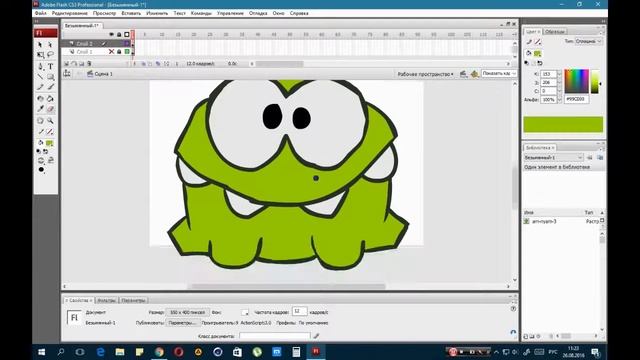
Task: Select the Ink Bottle tool
Action: coord(40,98)
